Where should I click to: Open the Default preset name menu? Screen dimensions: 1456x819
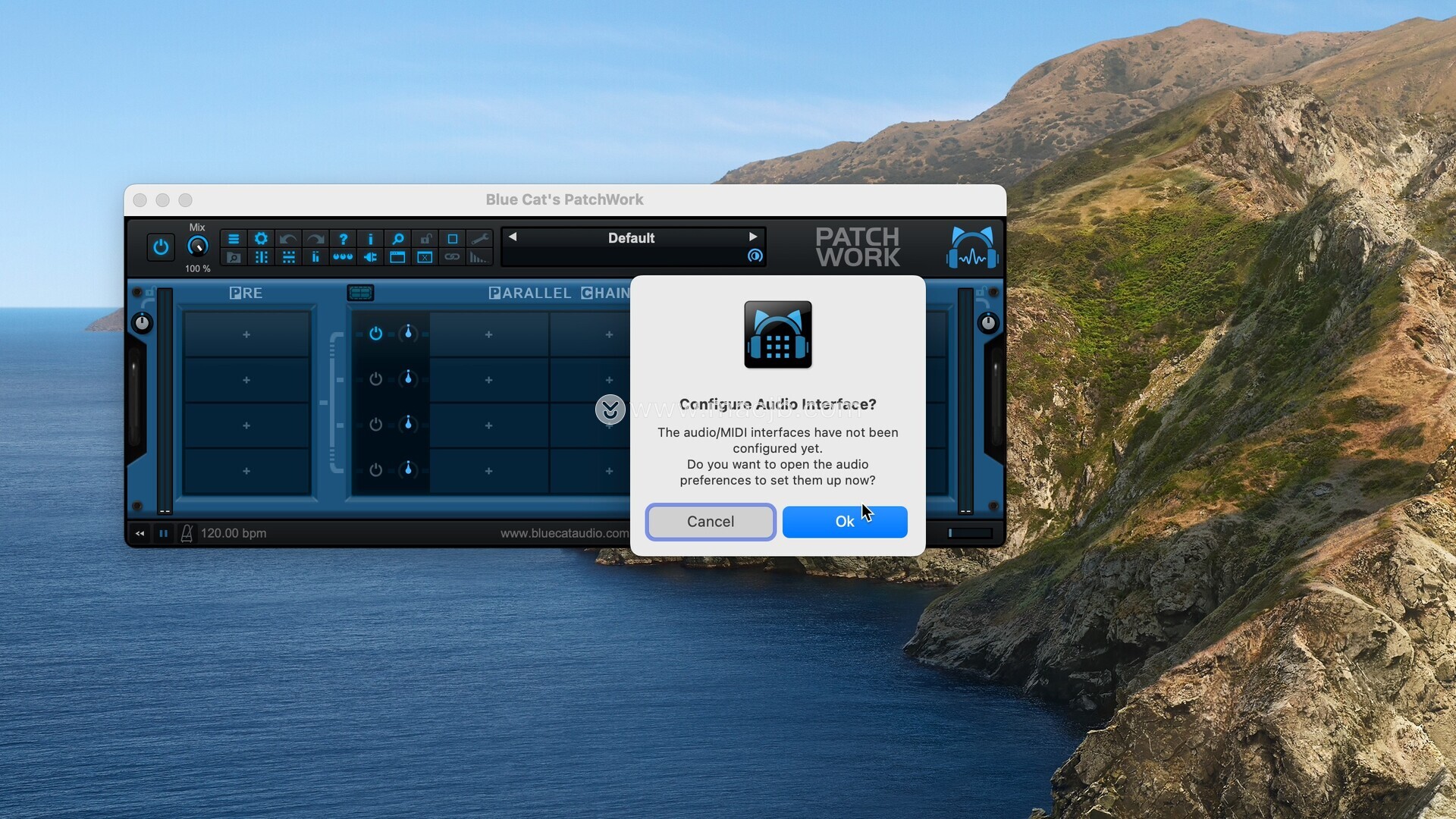pos(631,238)
